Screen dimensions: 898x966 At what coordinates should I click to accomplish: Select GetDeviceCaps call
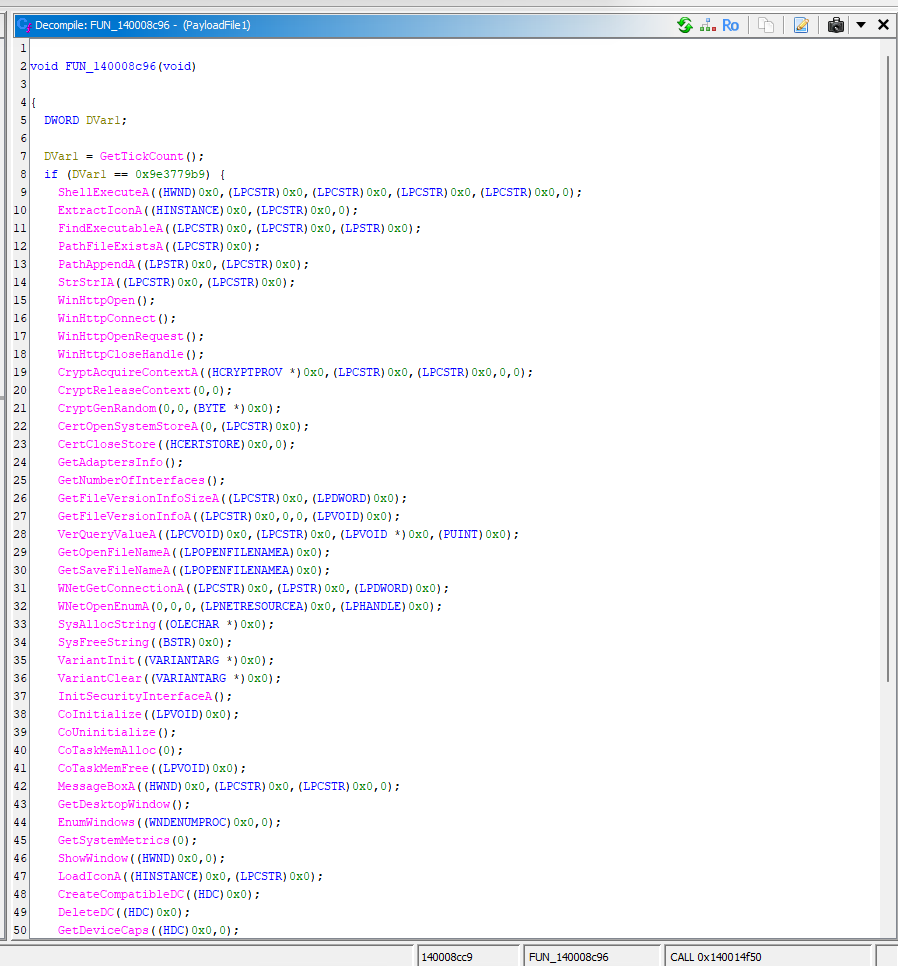103,930
